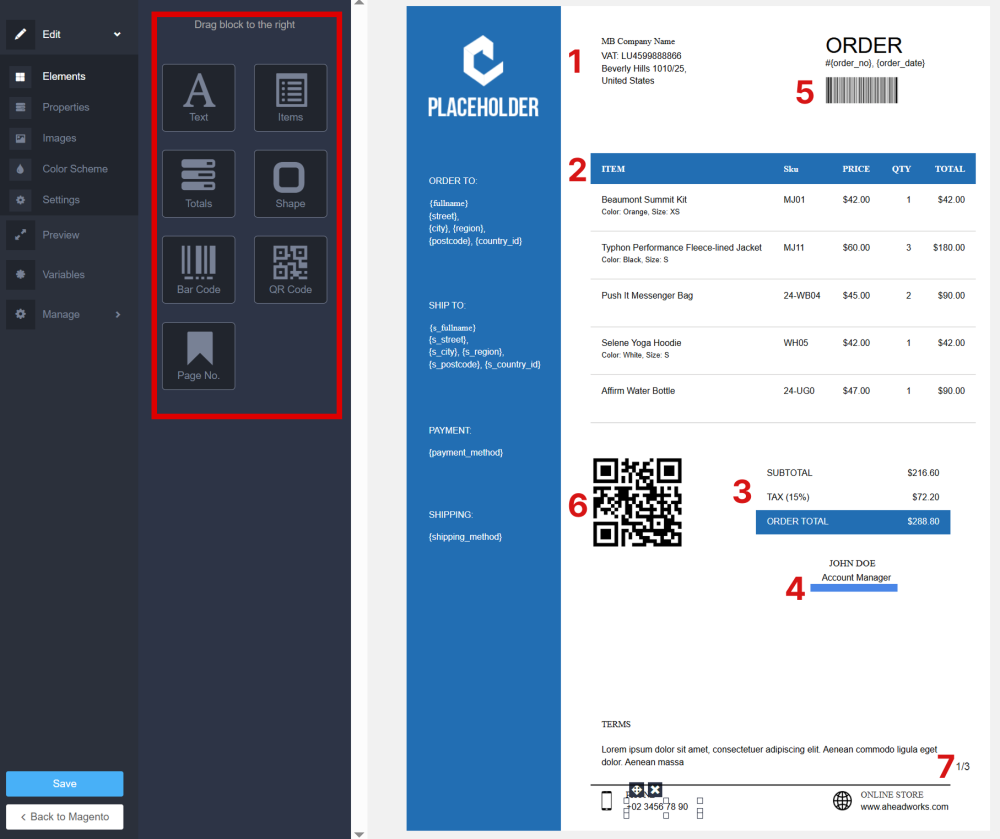The width and height of the screenshot is (1000, 839).
Task: Click the Properties sidebar icon
Action: pyautogui.click(x=20, y=107)
